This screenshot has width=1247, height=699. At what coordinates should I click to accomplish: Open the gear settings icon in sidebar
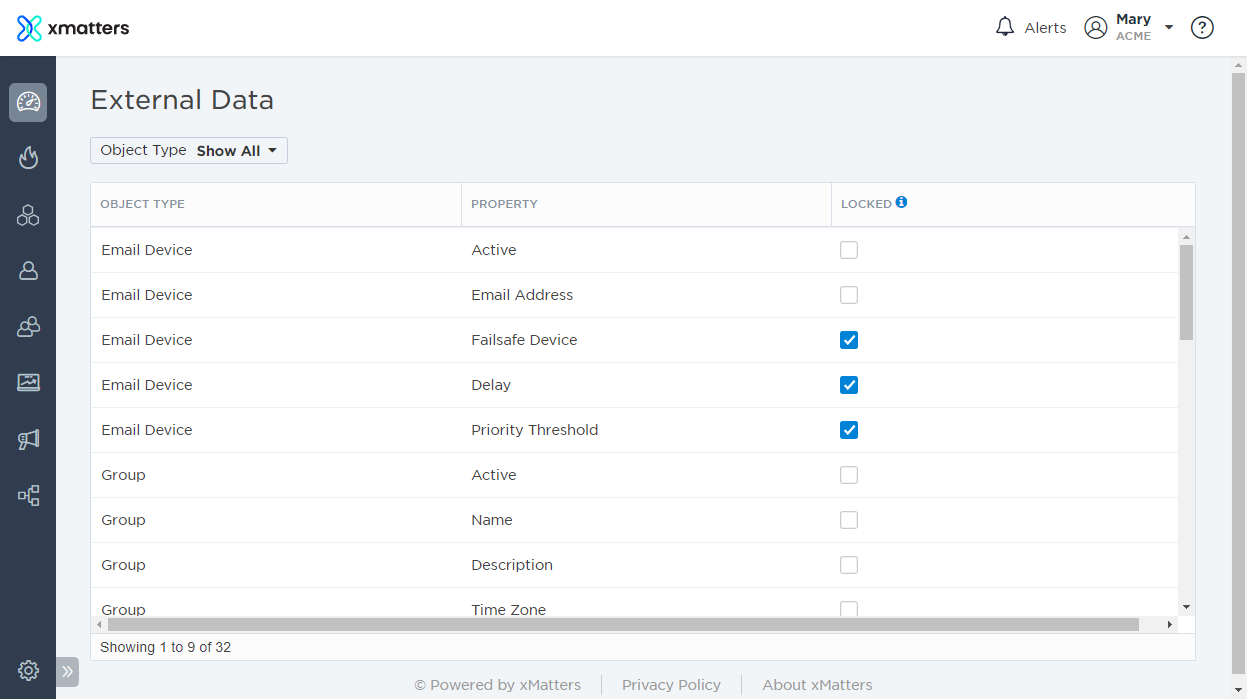click(28, 670)
